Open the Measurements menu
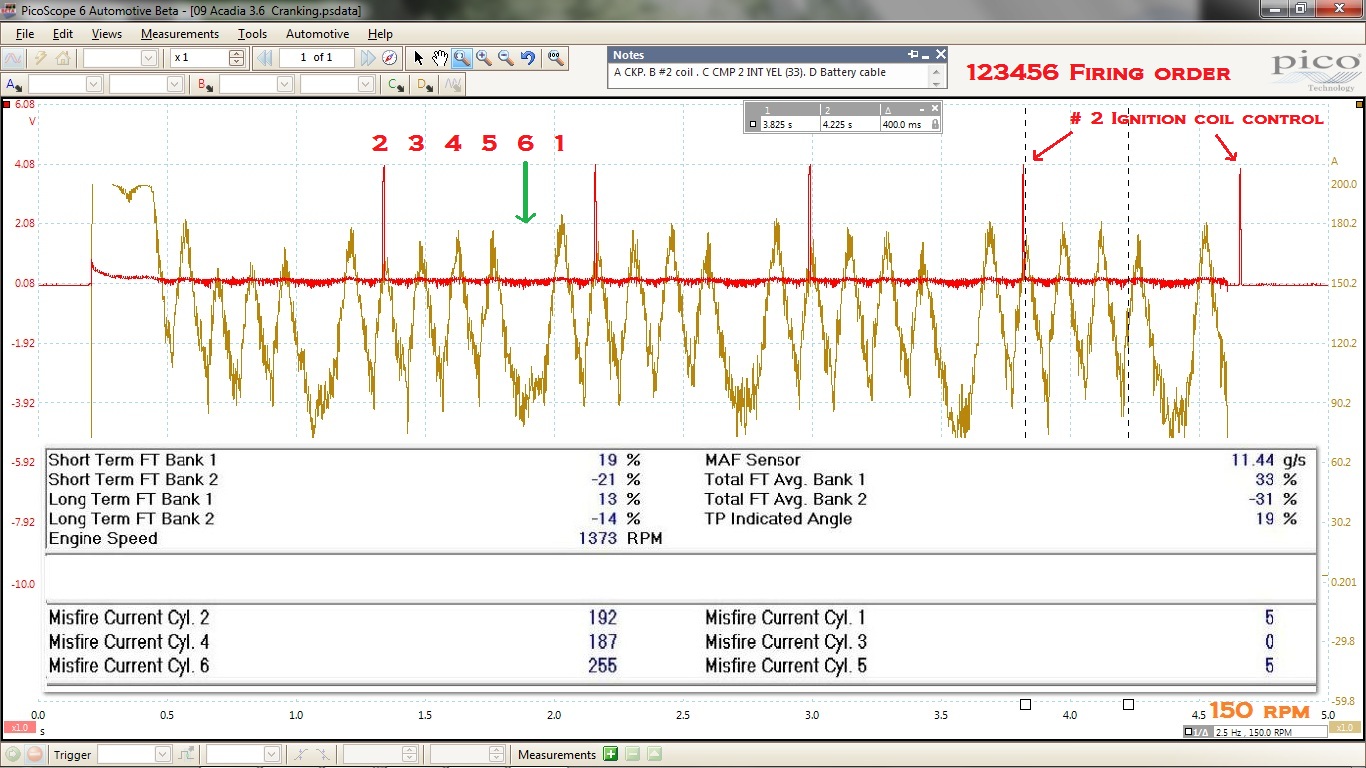 [179, 34]
